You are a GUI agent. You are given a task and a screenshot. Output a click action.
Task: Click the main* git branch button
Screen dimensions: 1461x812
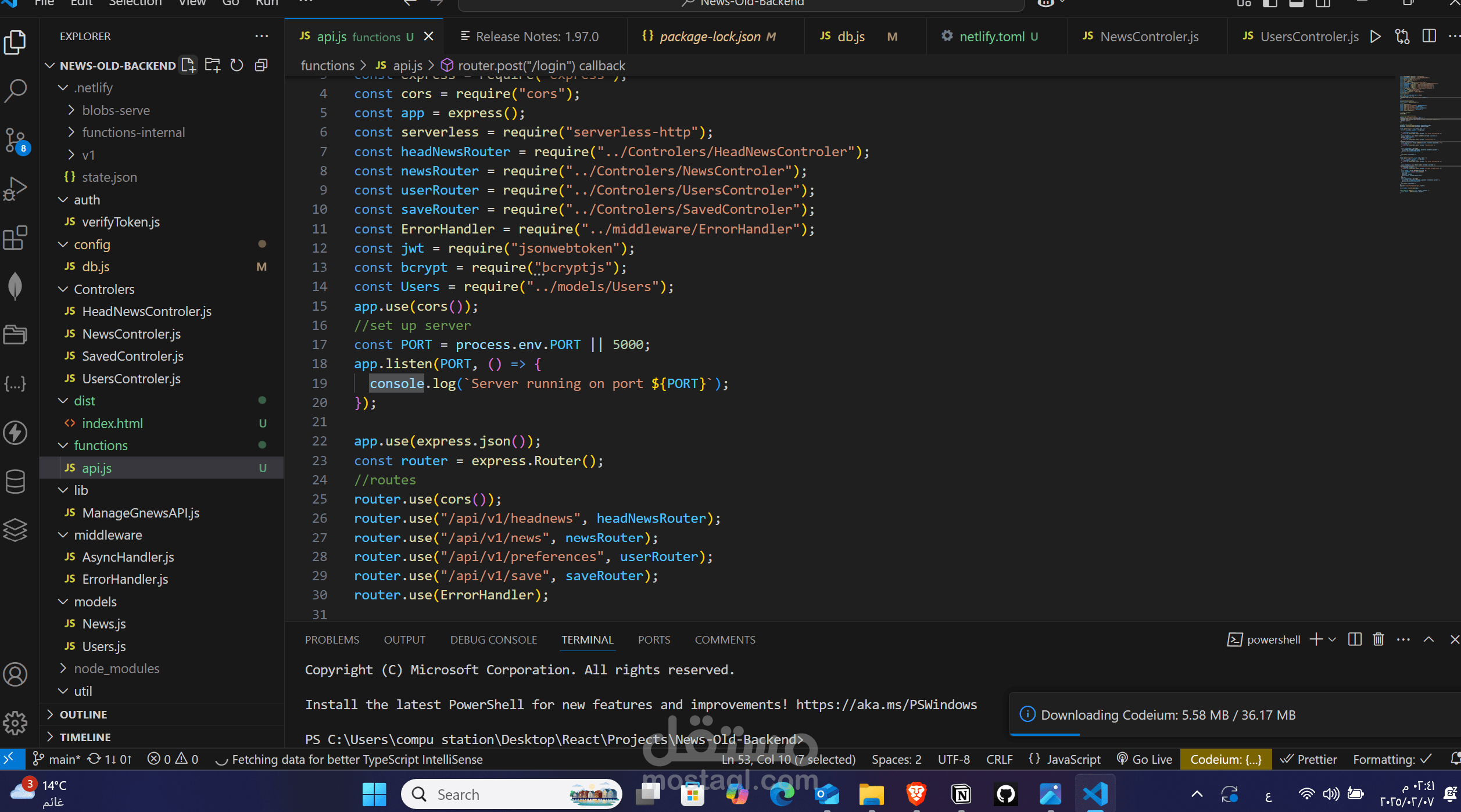click(x=57, y=759)
